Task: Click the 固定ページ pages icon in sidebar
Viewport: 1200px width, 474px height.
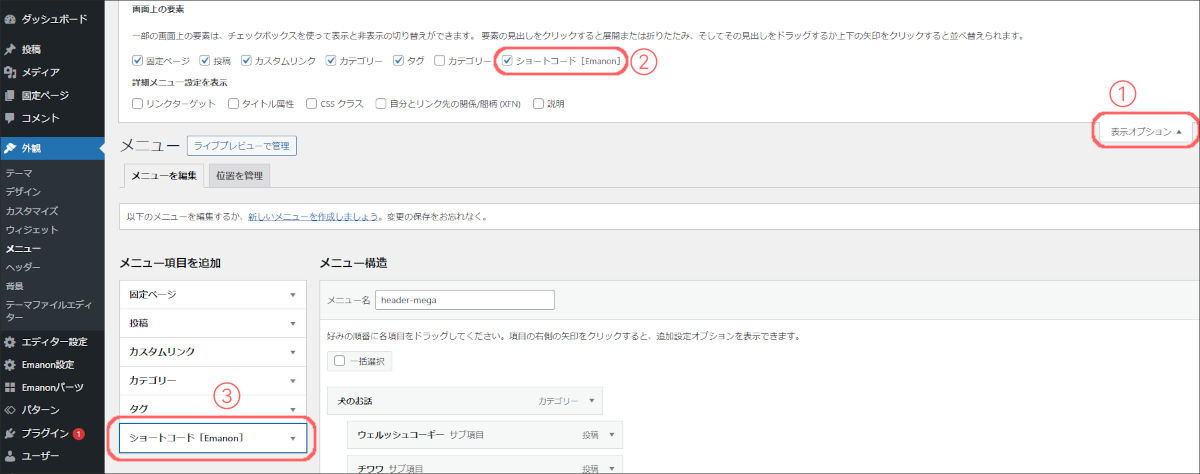Action: click(10, 96)
